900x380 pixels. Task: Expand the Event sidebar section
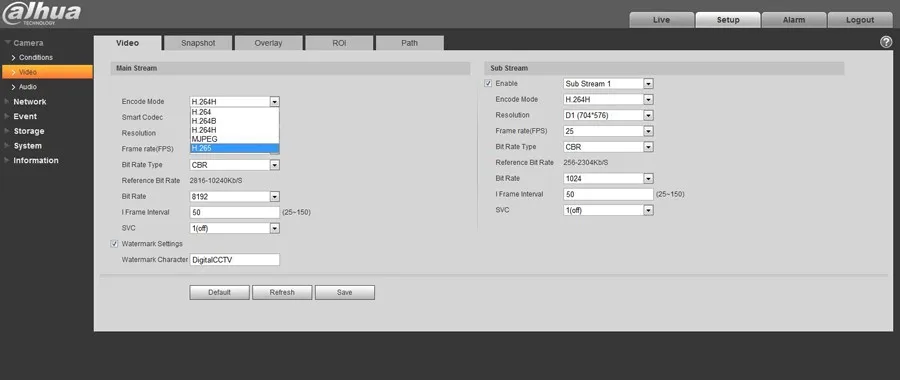(x=25, y=117)
